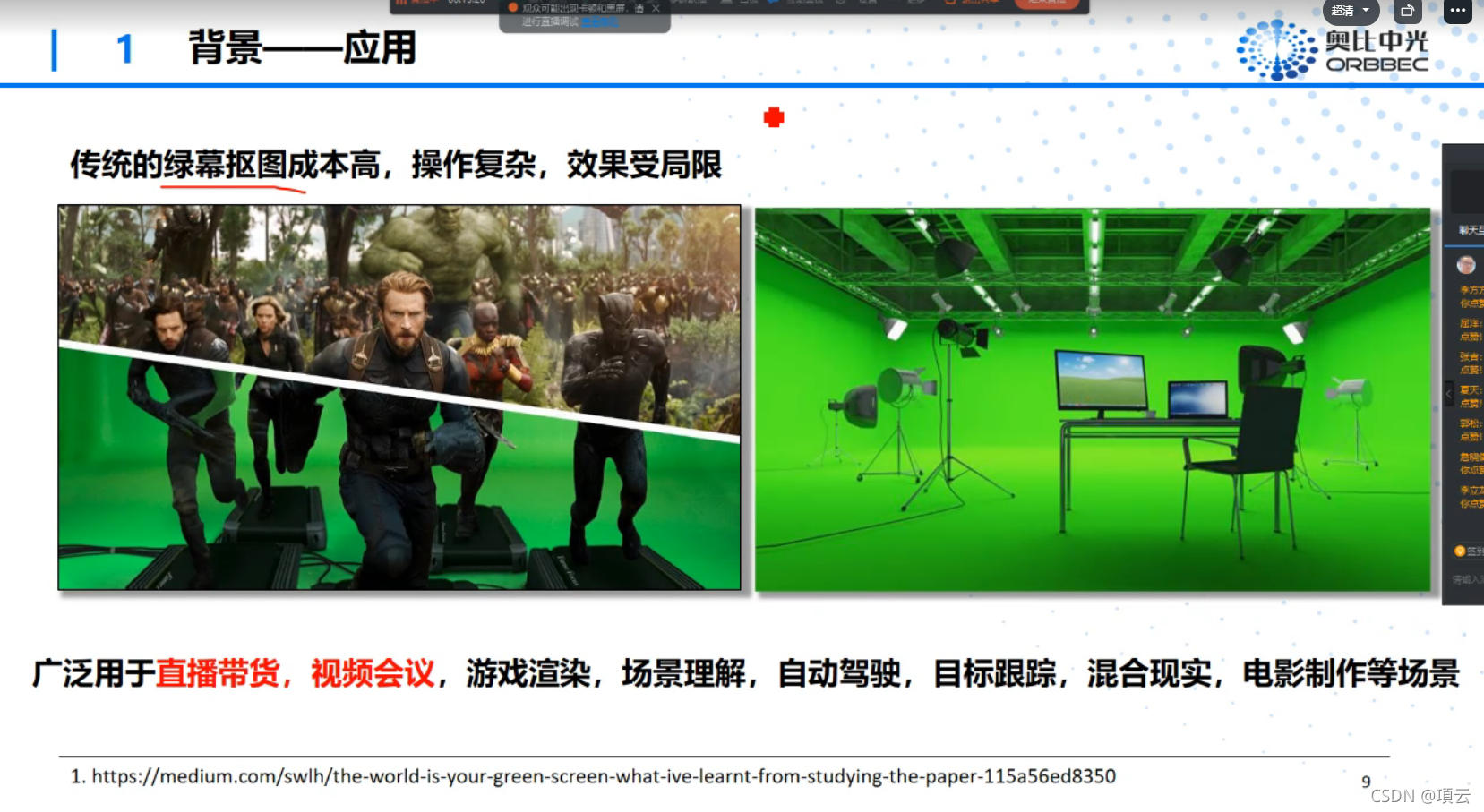Viewport: 1484px width, 812px height.
Task: Click the 混合现实 text on the slide
Action: point(1150,673)
